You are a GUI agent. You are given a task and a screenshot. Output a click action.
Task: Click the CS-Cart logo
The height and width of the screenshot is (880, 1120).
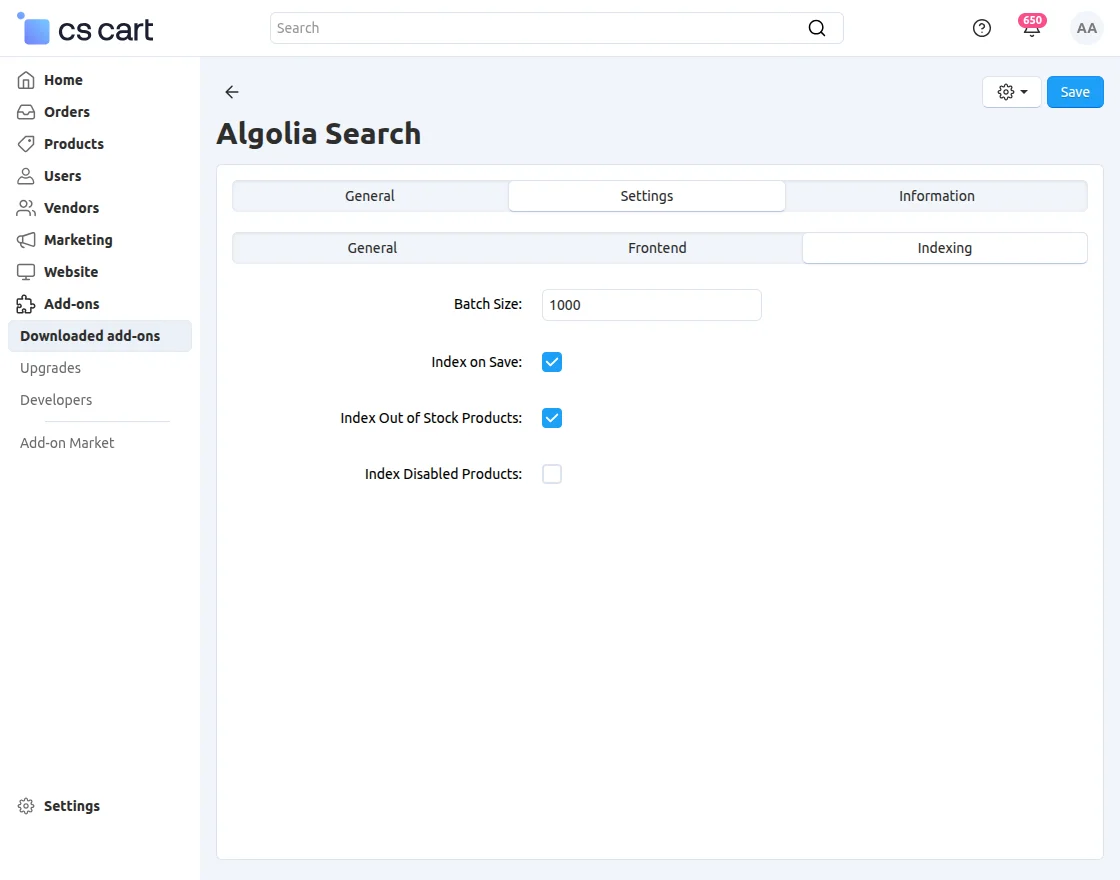[x=86, y=29]
